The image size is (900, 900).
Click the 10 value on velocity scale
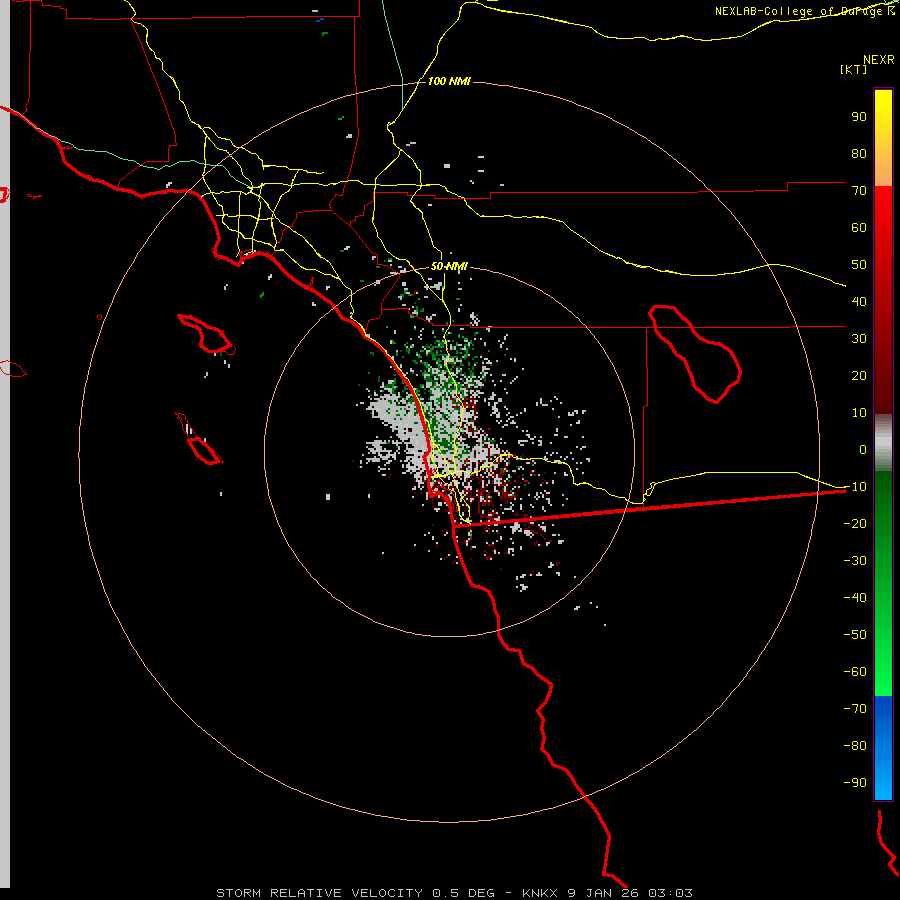click(x=859, y=413)
